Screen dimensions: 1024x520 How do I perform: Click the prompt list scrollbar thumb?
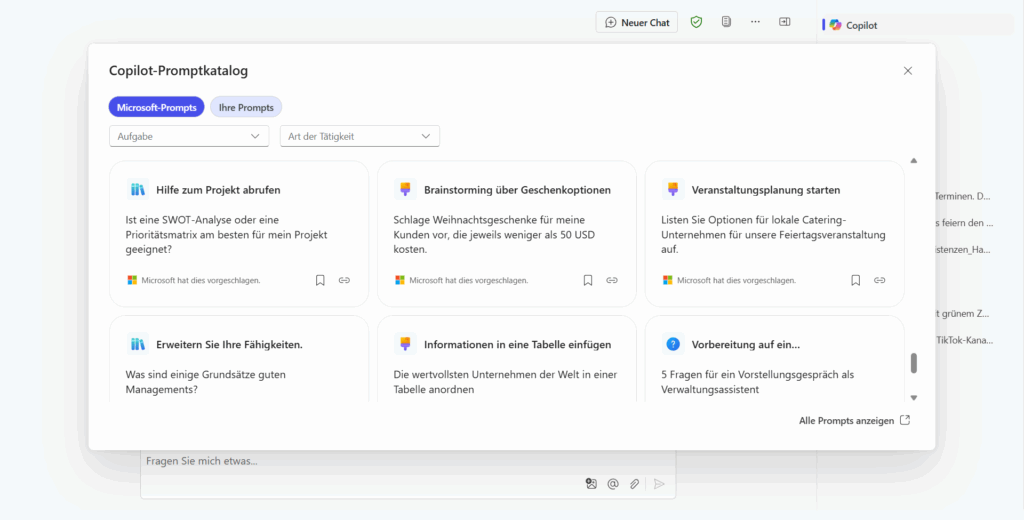[x=914, y=363]
